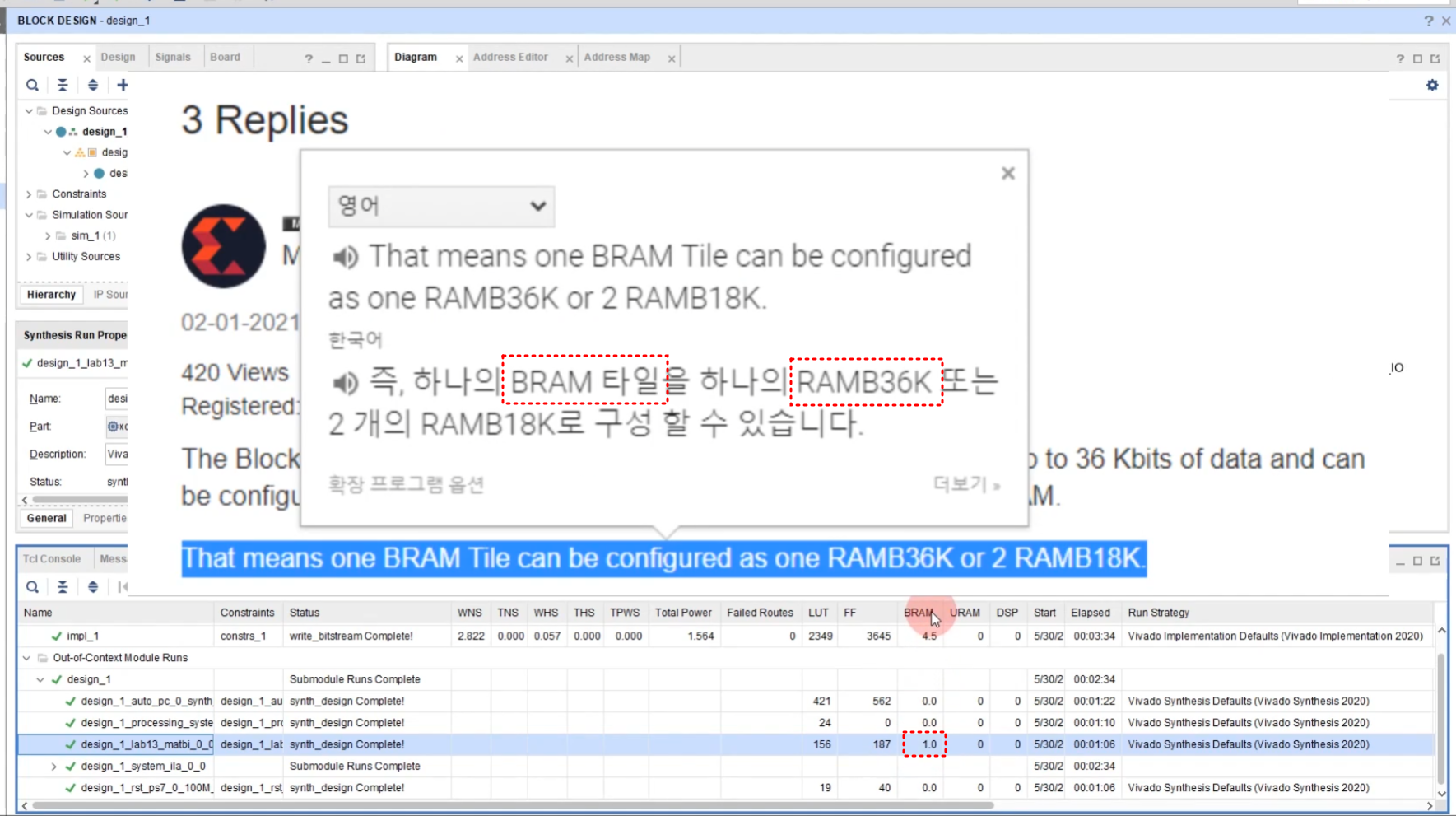This screenshot has width=1456, height=816.
Task: Open Block Design help question mark
Action: [1428, 21]
